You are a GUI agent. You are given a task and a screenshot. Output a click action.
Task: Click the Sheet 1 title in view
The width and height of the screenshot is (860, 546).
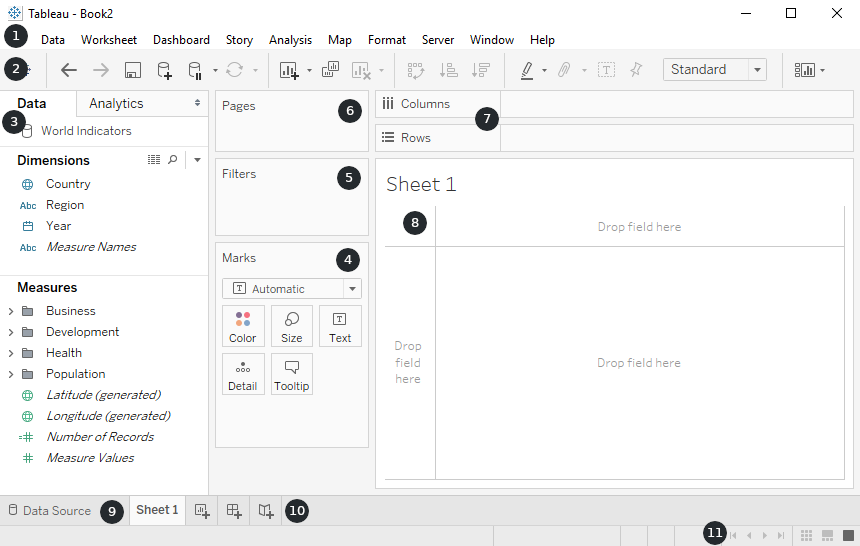421,184
